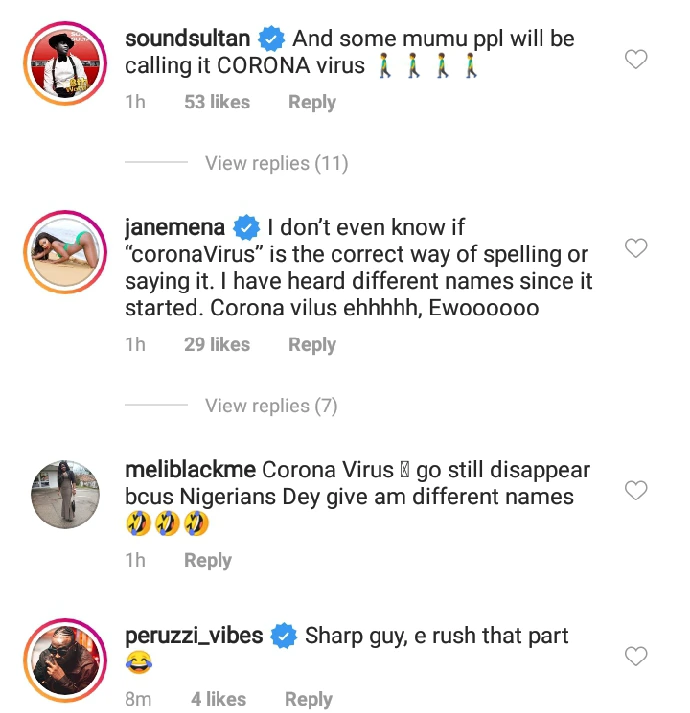This screenshot has height=713, width=690.
Task: Expand View replies (11)
Action: (276, 163)
